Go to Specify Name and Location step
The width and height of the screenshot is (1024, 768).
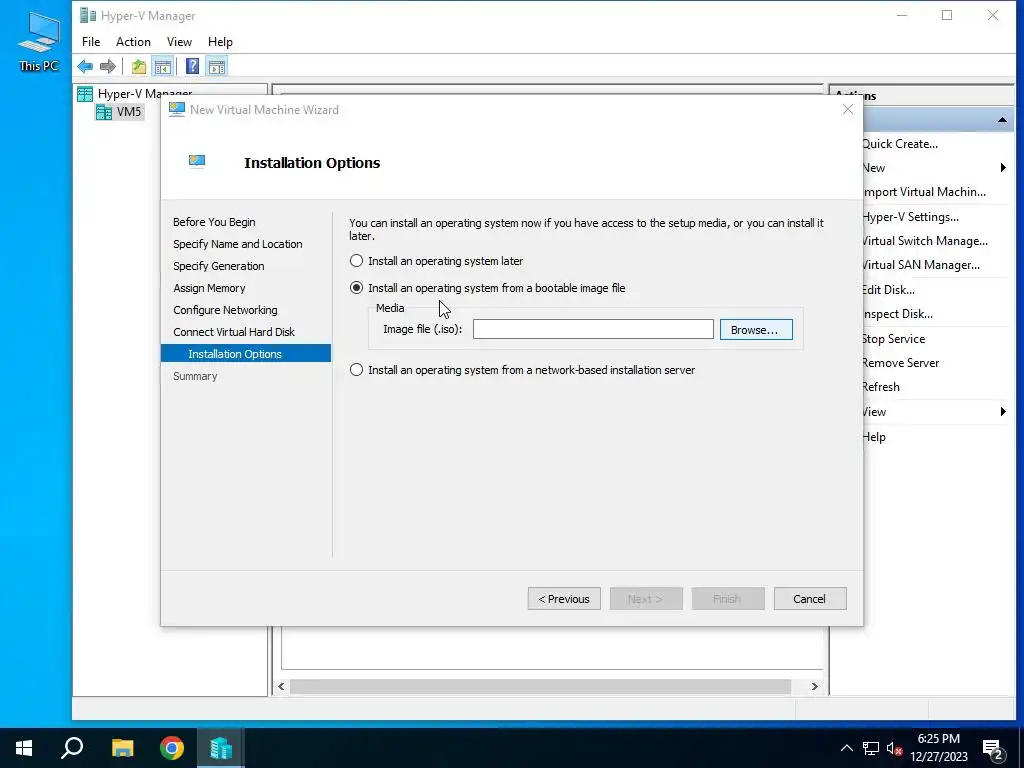238,244
